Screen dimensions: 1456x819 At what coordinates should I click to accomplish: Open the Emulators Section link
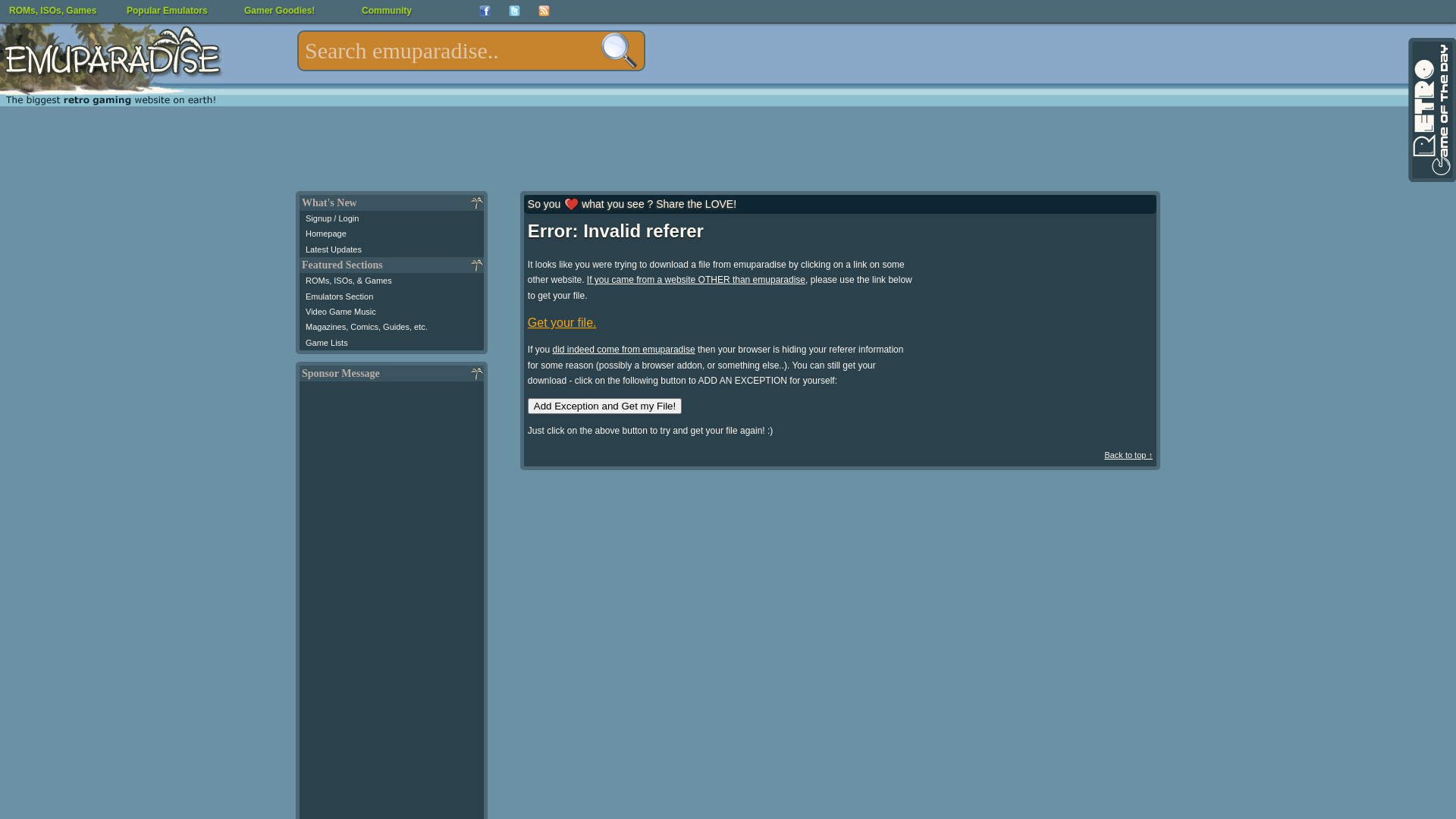point(339,297)
